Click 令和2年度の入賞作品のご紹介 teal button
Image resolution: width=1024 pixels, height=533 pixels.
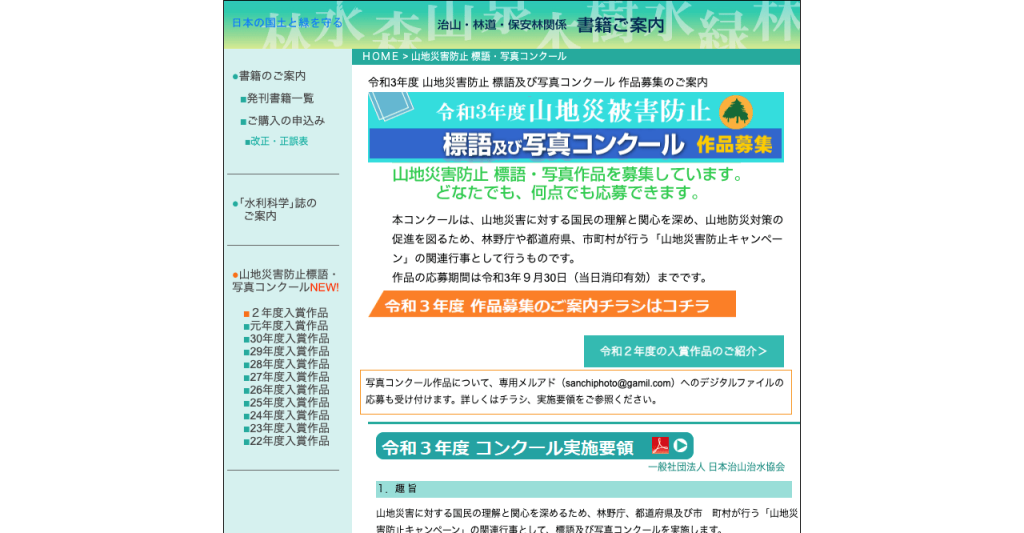tap(683, 351)
